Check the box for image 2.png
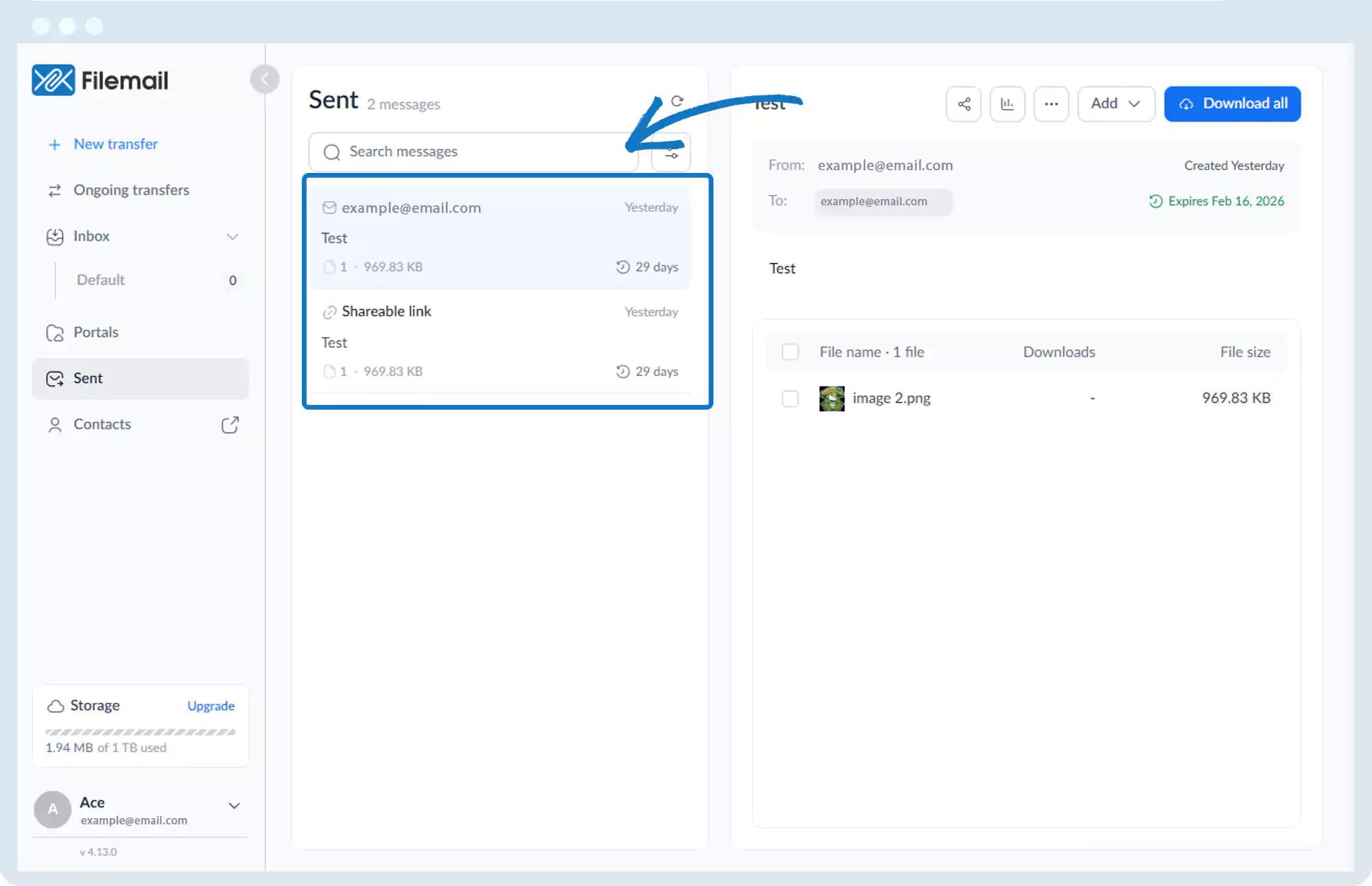Screen dimensions: 1372x886 (x=790, y=399)
